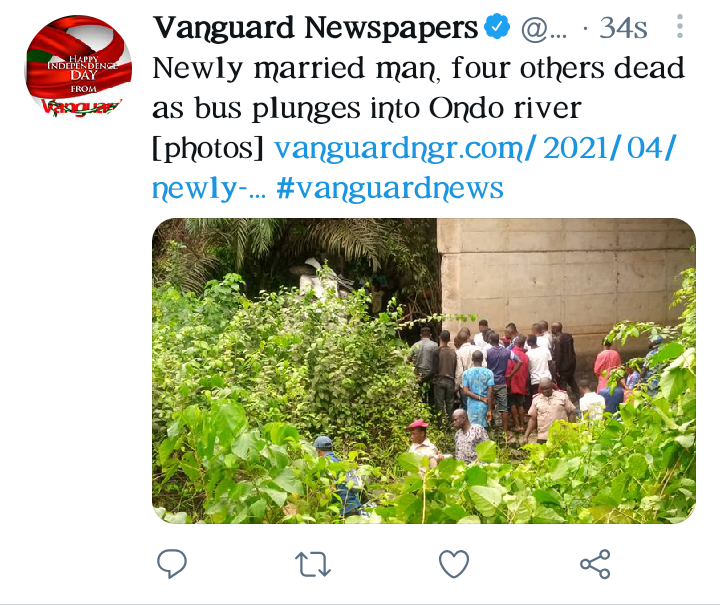Screen dimensions: 720x606
Task: Click 'bus plunges into Ondo river' text
Action: (x=388, y=109)
